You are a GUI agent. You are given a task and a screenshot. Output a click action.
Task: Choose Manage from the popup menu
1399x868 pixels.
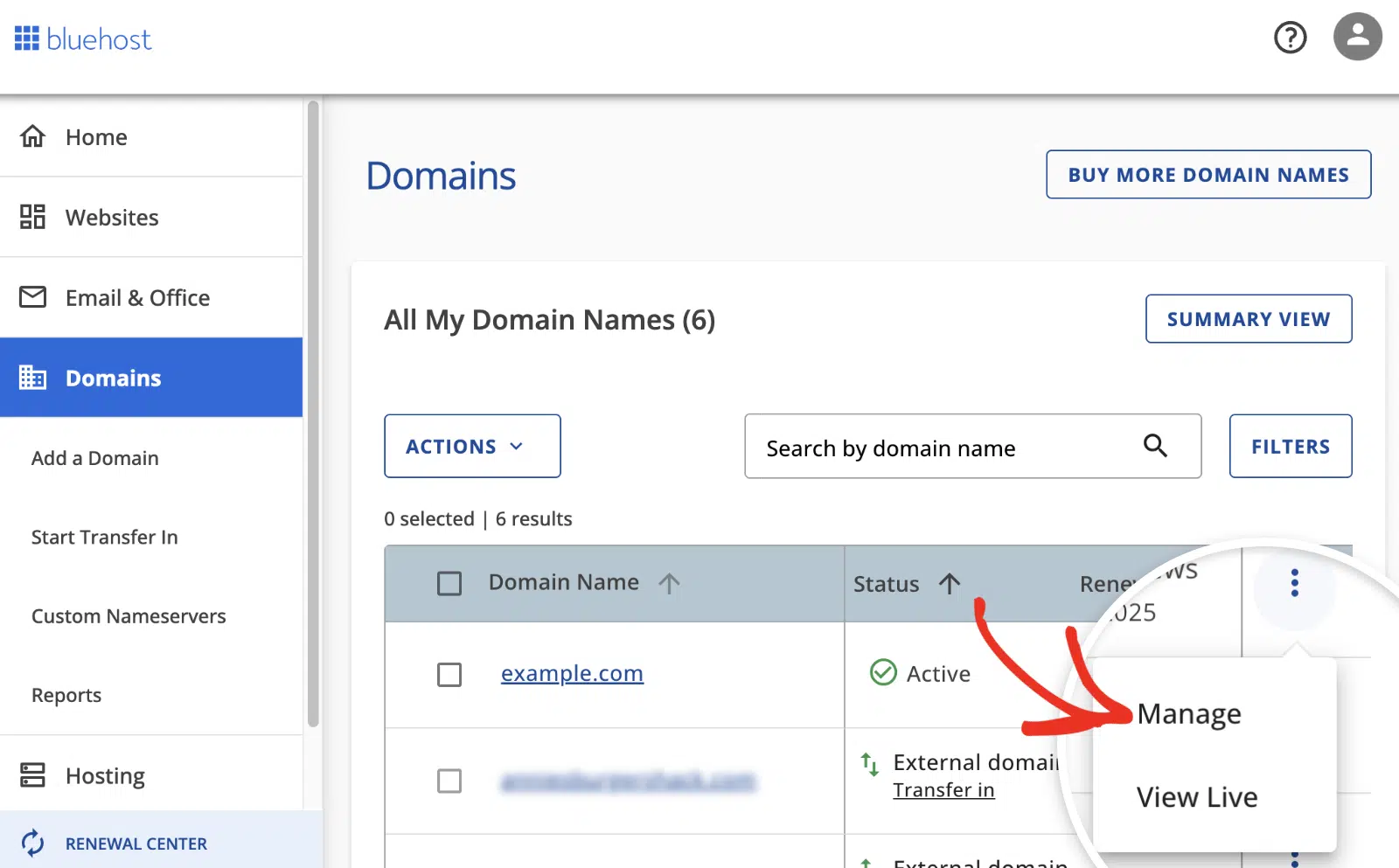point(1189,714)
